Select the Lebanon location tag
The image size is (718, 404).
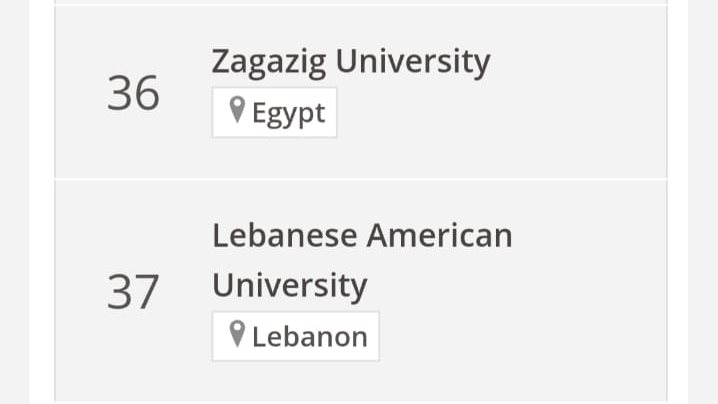pyautogui.click(x=295, y=336)
